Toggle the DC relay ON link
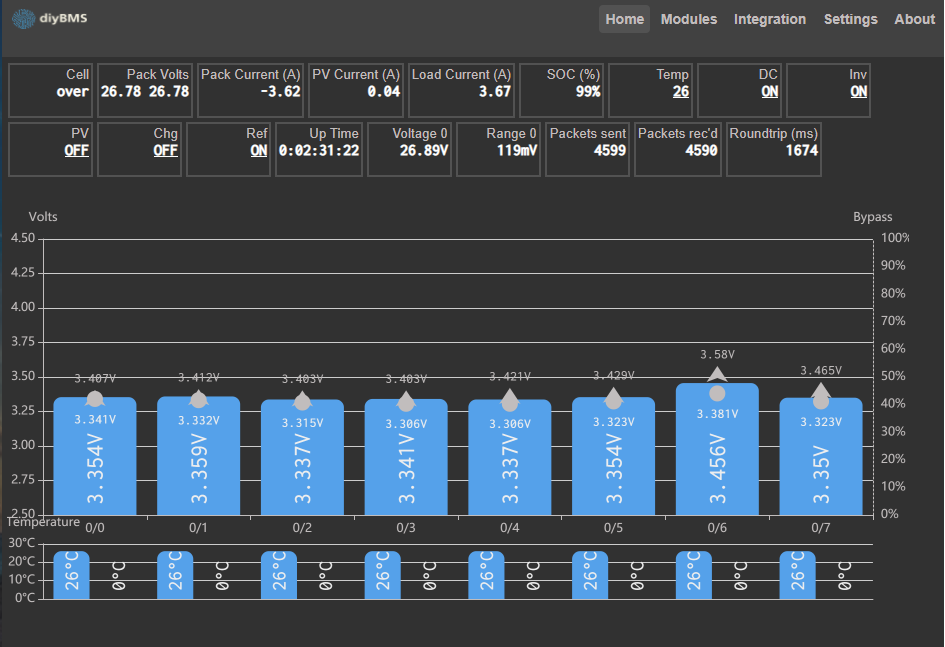The height and width of the screenshot is (647, 945). (770, 92)
